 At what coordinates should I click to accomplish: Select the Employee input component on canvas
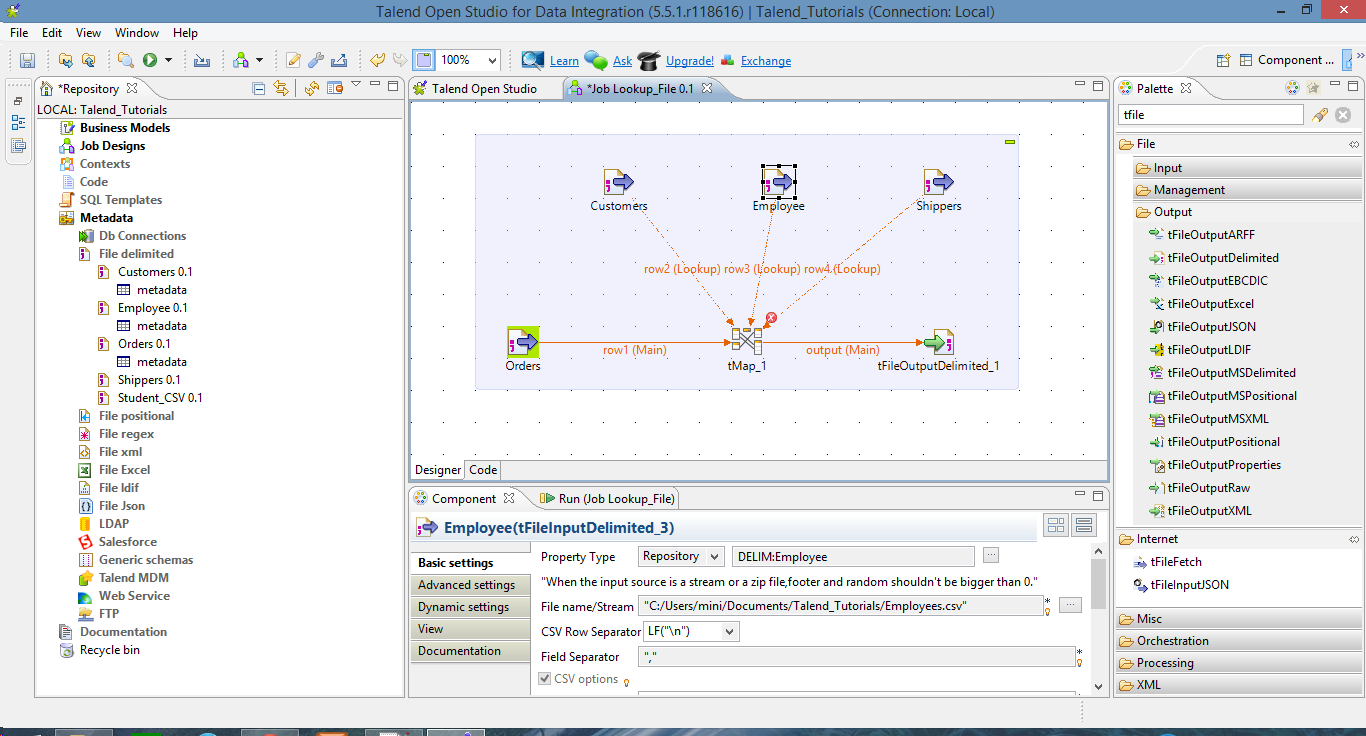pos(778,182)
